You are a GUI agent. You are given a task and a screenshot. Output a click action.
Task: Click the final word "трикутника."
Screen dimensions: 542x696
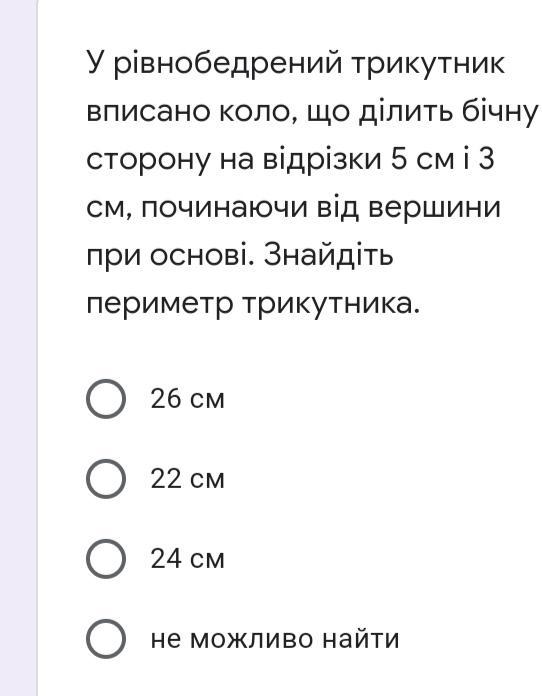pos(331,306)
